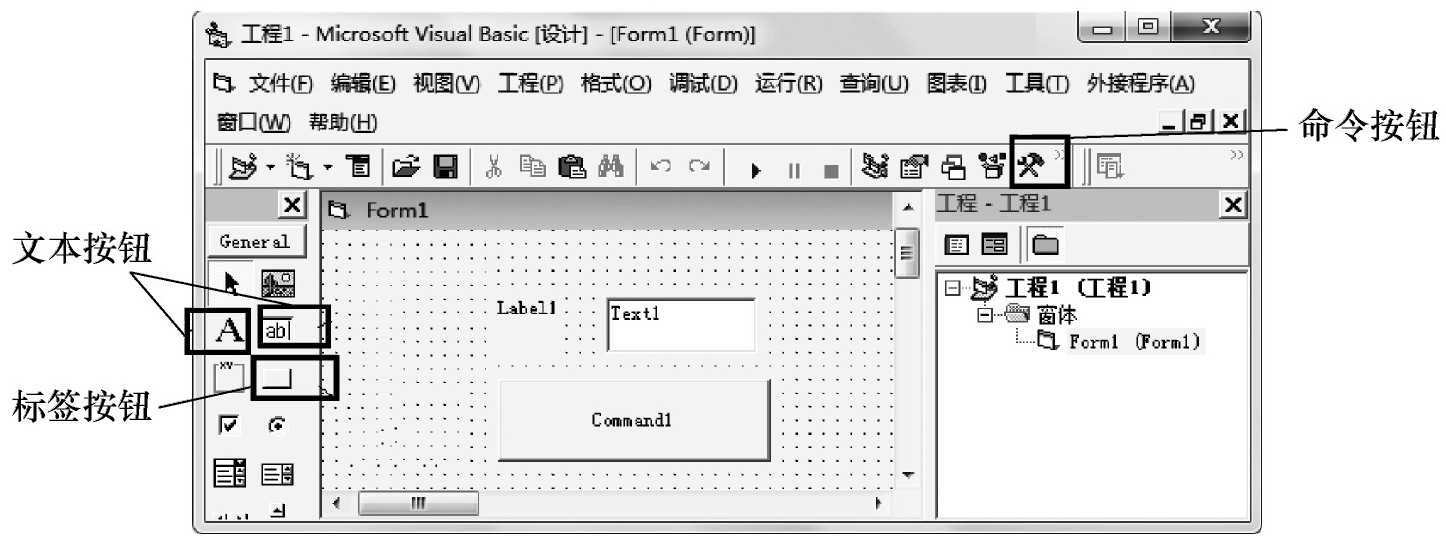Open the 帮助(H) menu
The width and height of the screenshot is (1446, 538).
tap(343, 123)
